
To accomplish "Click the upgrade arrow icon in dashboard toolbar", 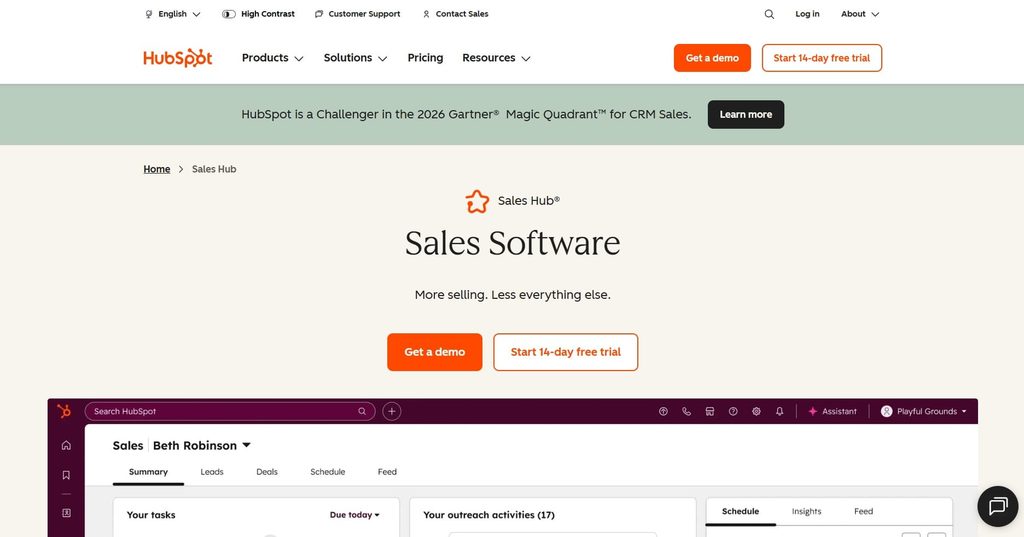I will pos(663,411).
